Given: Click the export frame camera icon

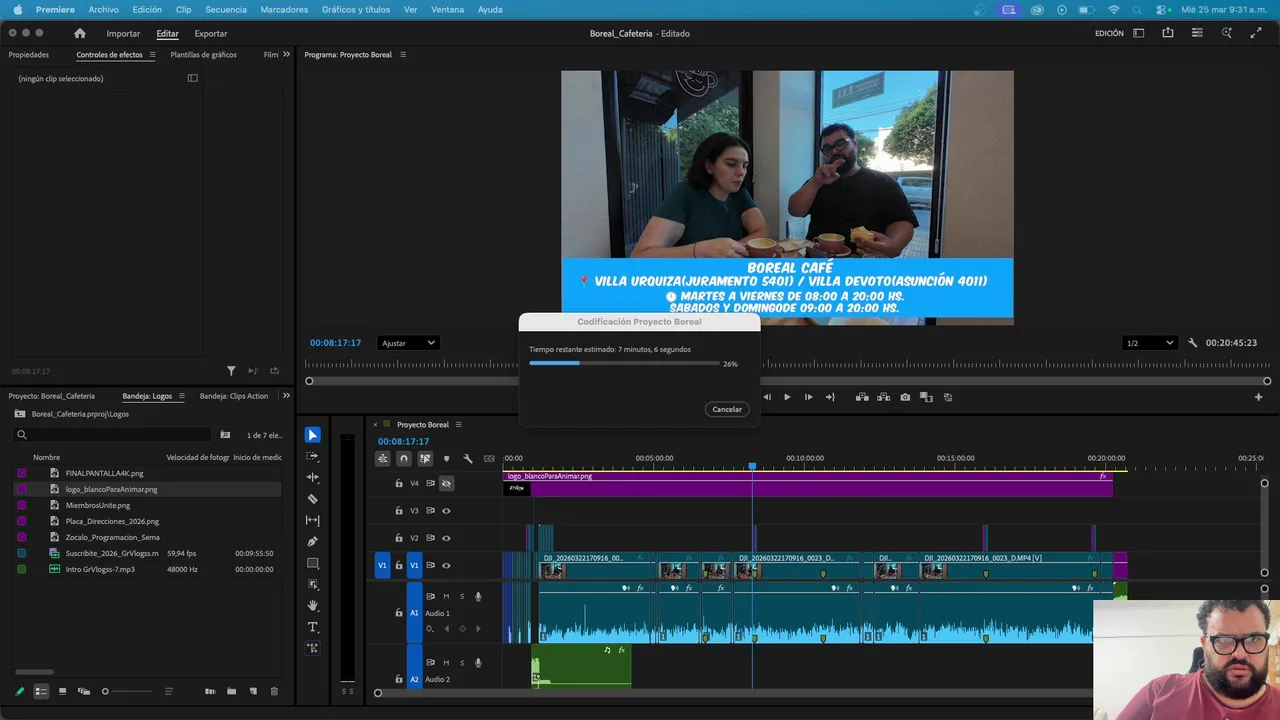Looking at the screenshot, I should 905,397.
